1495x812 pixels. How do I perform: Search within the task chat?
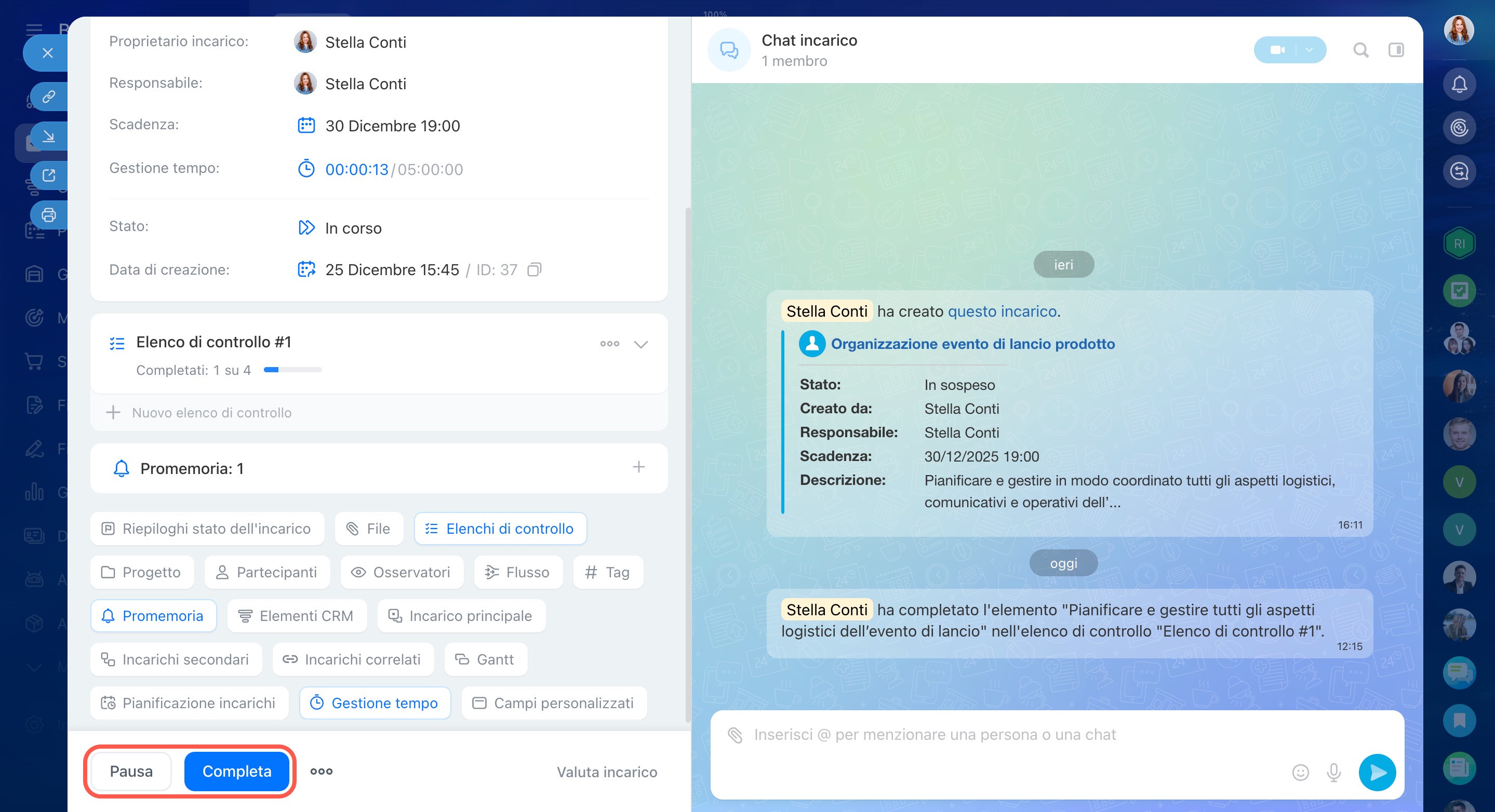(1360, 50)
